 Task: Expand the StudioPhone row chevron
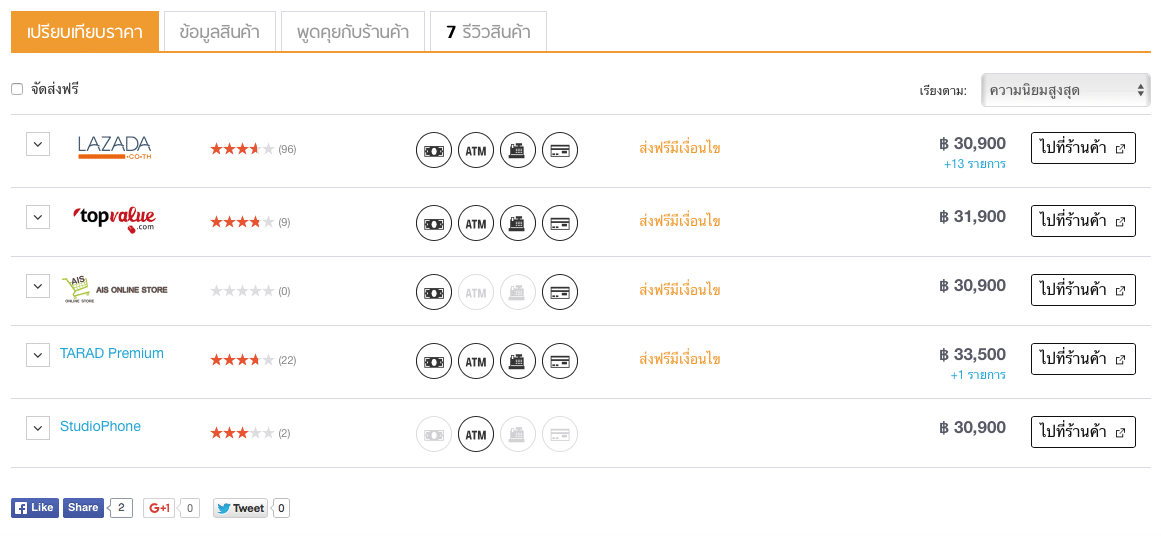tap(38, 428)
